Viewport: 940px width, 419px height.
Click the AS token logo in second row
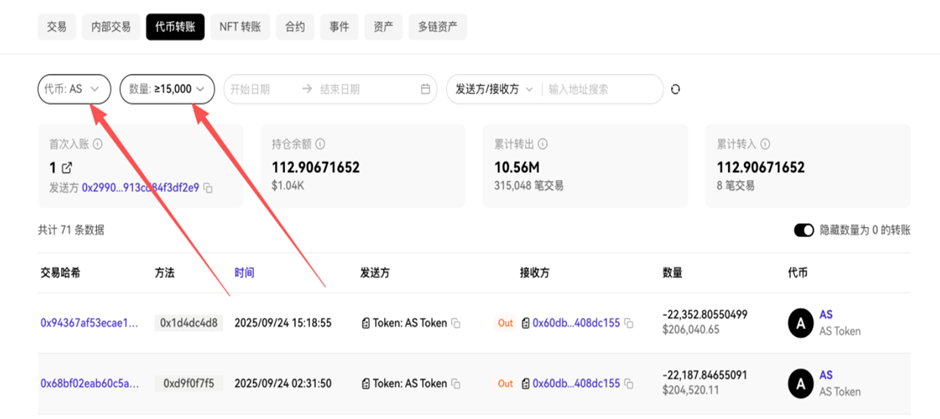click(801, 383)
